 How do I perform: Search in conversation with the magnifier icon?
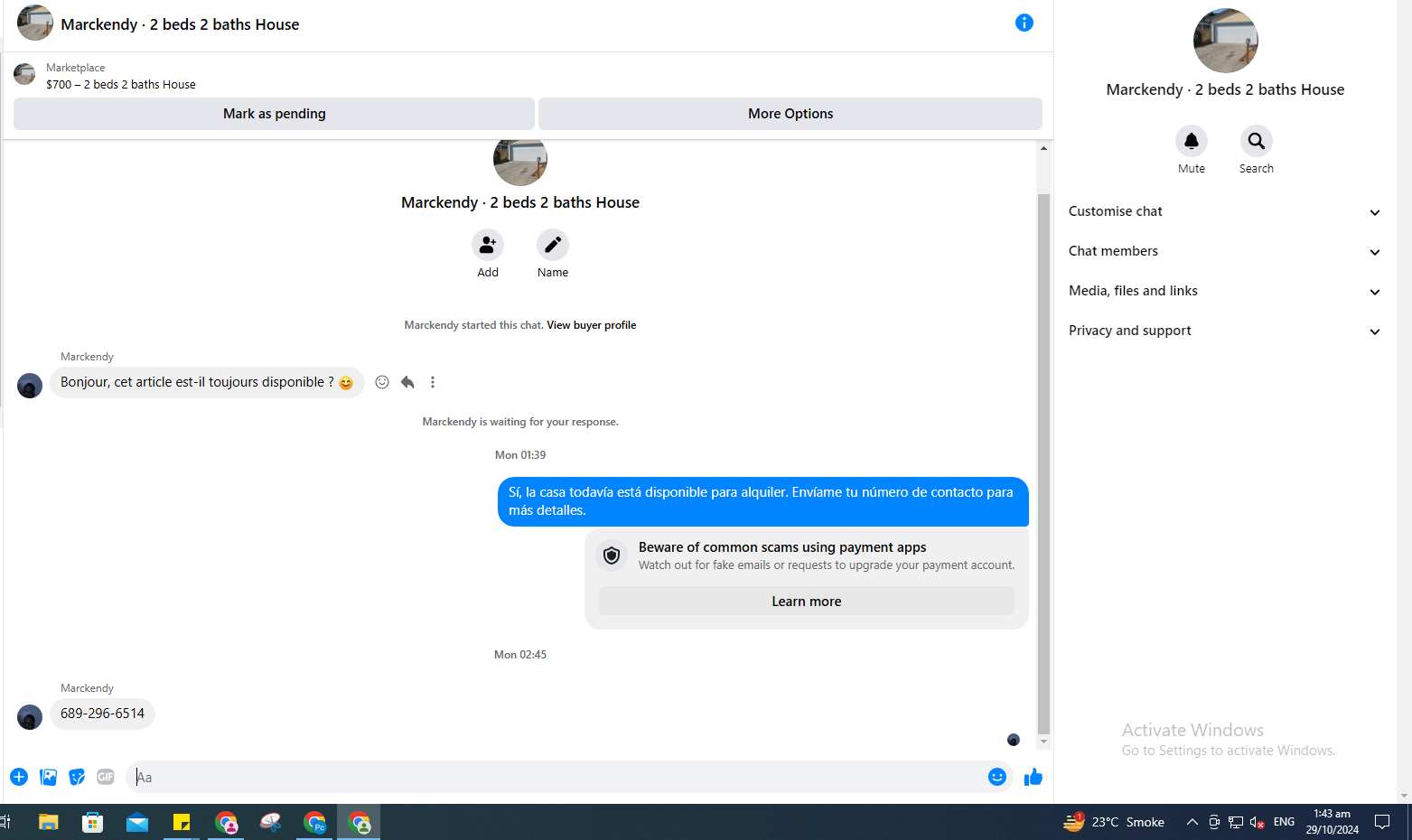pyautogui.click(x=1257, y=141)
